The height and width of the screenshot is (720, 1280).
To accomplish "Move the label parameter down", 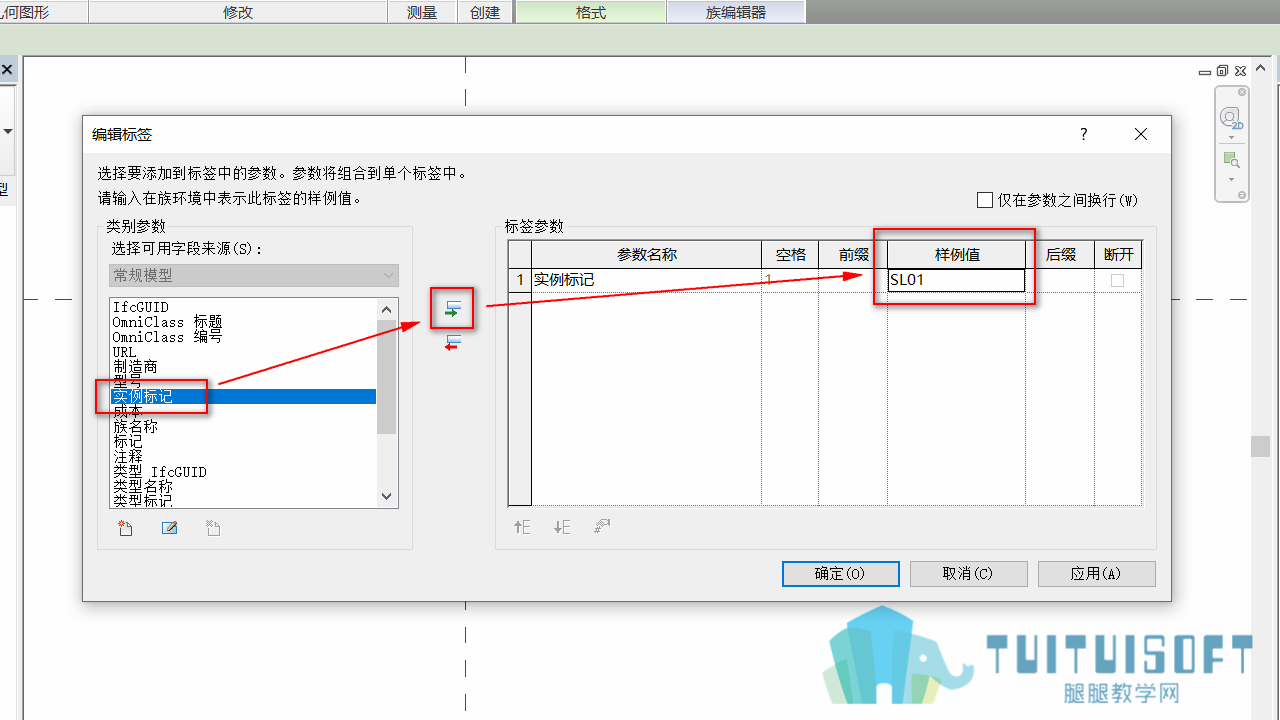I will (562, 527).
